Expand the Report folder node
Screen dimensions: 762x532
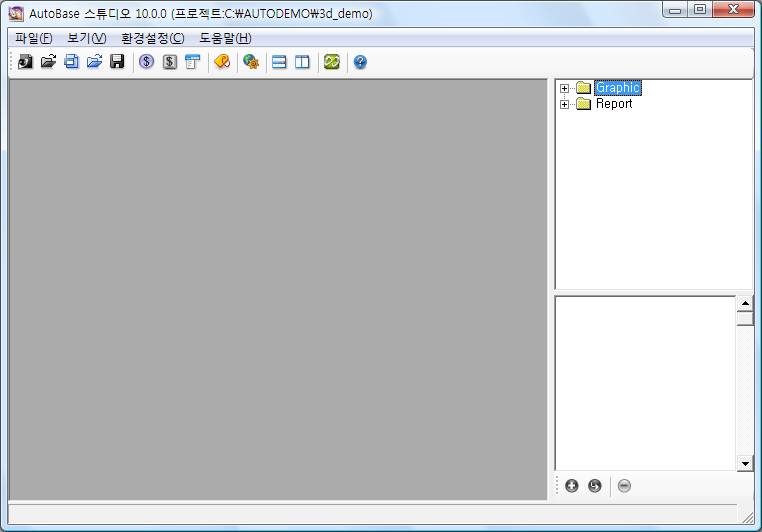tap(564, 104)
